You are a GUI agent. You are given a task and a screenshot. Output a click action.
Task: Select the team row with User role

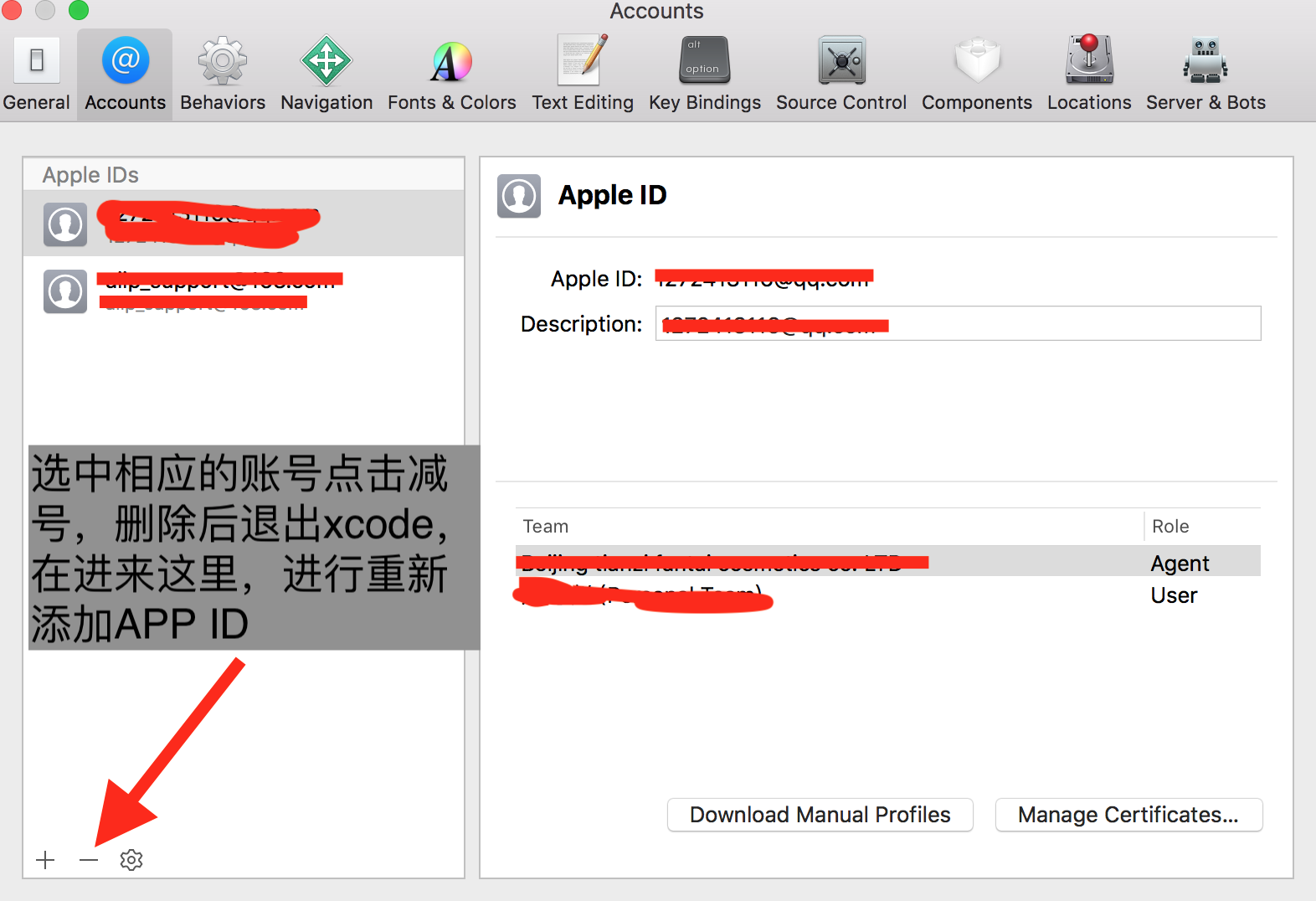pyautogui.click(x=888, y=595)
